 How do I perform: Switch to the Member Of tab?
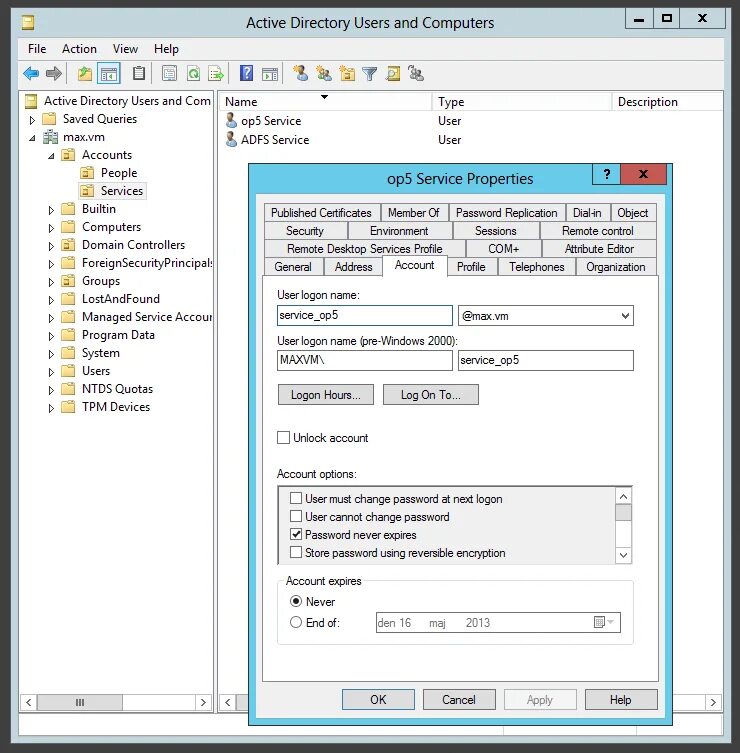coord(413,212)
